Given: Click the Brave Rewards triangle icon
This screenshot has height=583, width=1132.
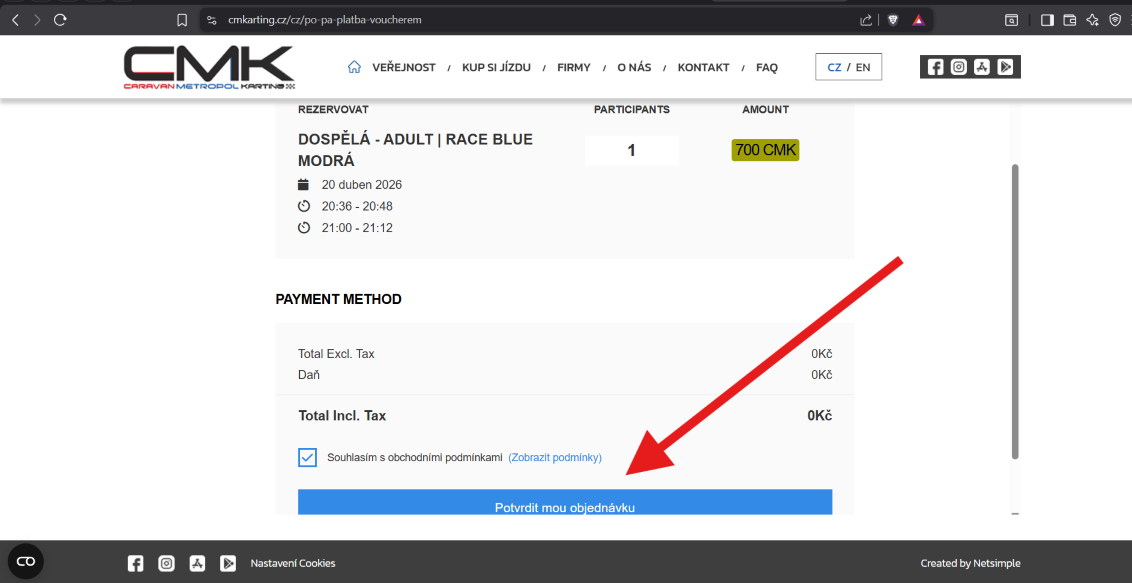Looking at the screenshot, I should click(918, 20).
